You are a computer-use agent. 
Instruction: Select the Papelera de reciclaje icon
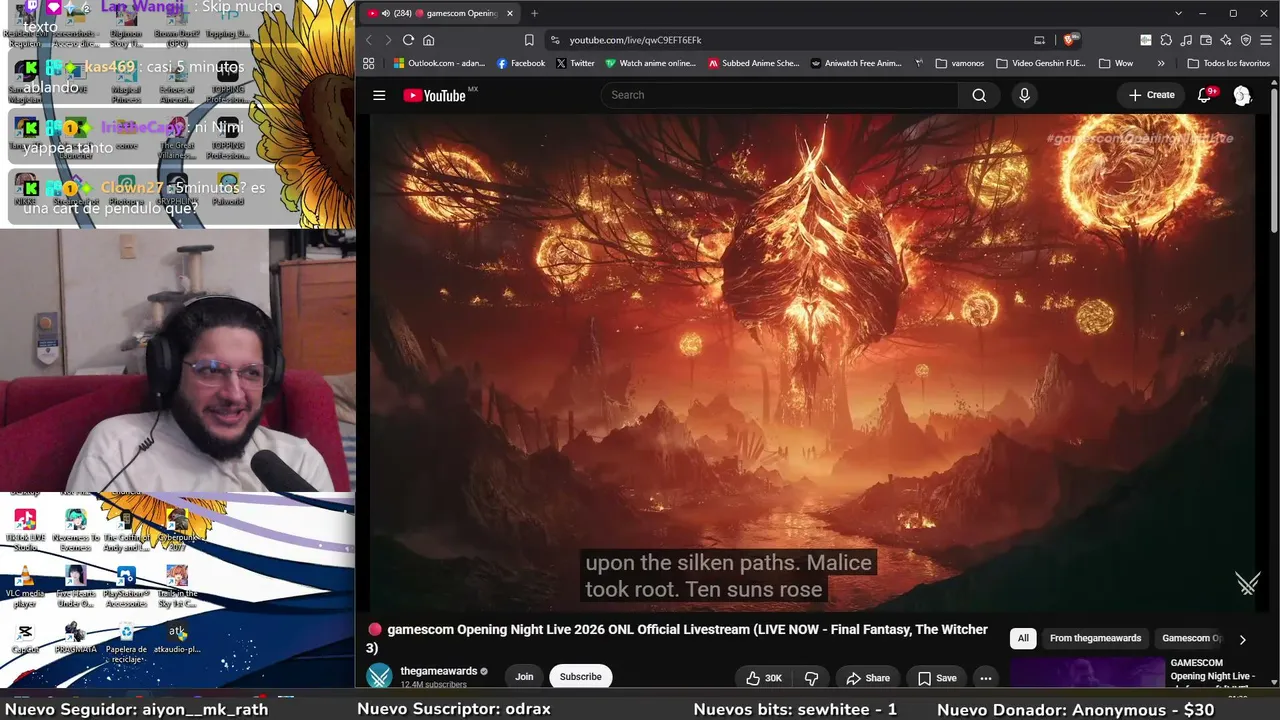126,643
